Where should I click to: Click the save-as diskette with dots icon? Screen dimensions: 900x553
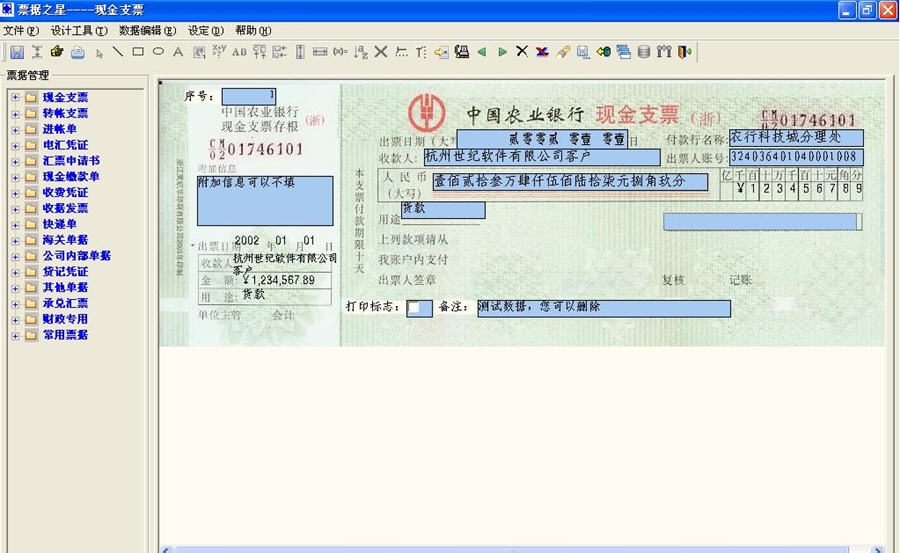tap(583, 52)
